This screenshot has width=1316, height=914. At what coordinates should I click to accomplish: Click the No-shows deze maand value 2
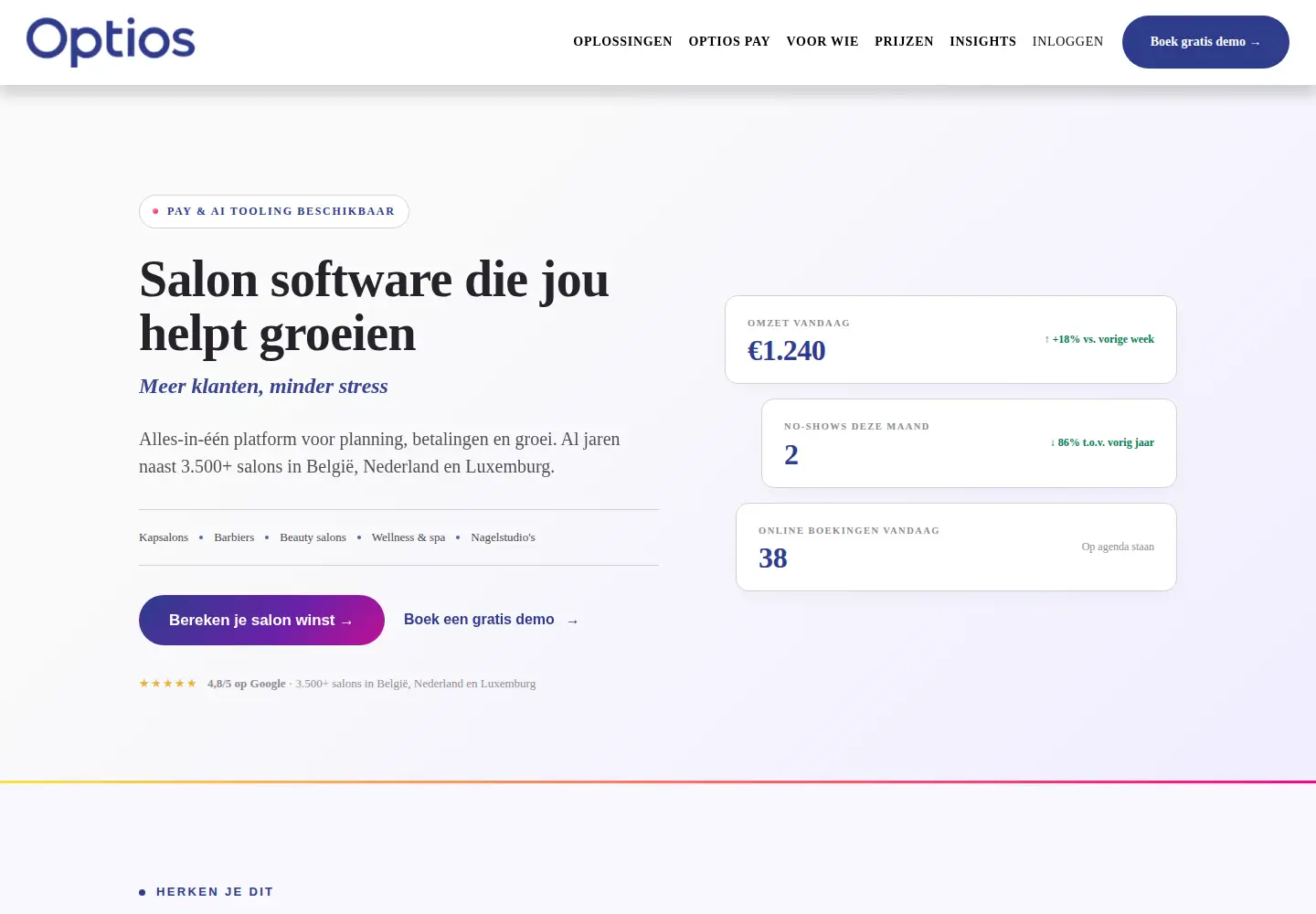click(x=791, y=454)
